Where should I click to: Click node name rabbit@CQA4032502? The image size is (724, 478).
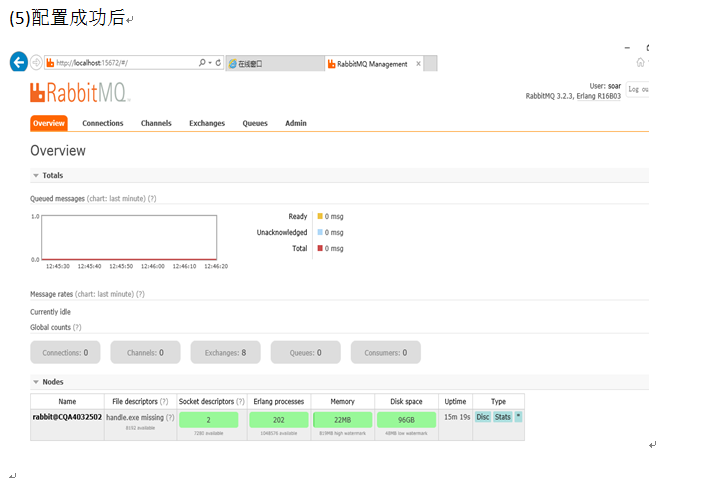coord(67,417)
